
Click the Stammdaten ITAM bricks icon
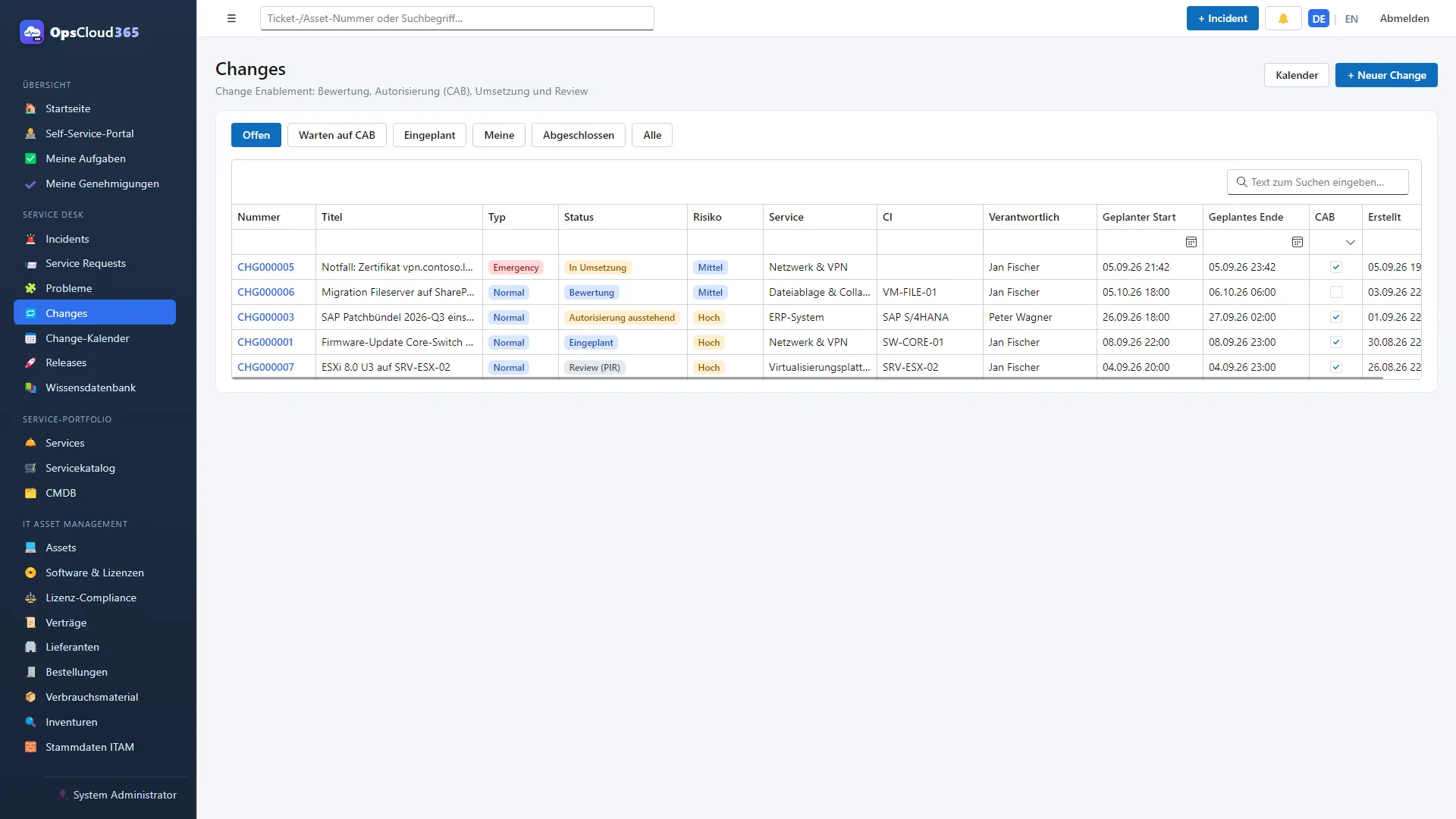coord(30,747)
